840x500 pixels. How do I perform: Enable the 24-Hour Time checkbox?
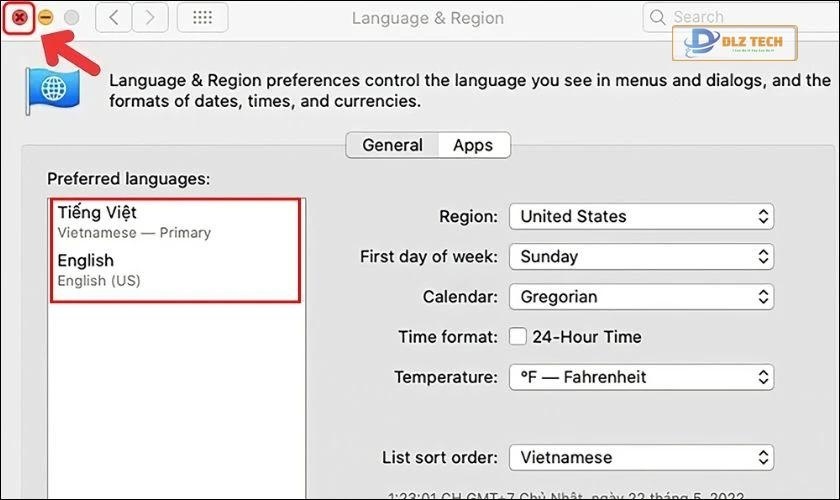[517, 337]
